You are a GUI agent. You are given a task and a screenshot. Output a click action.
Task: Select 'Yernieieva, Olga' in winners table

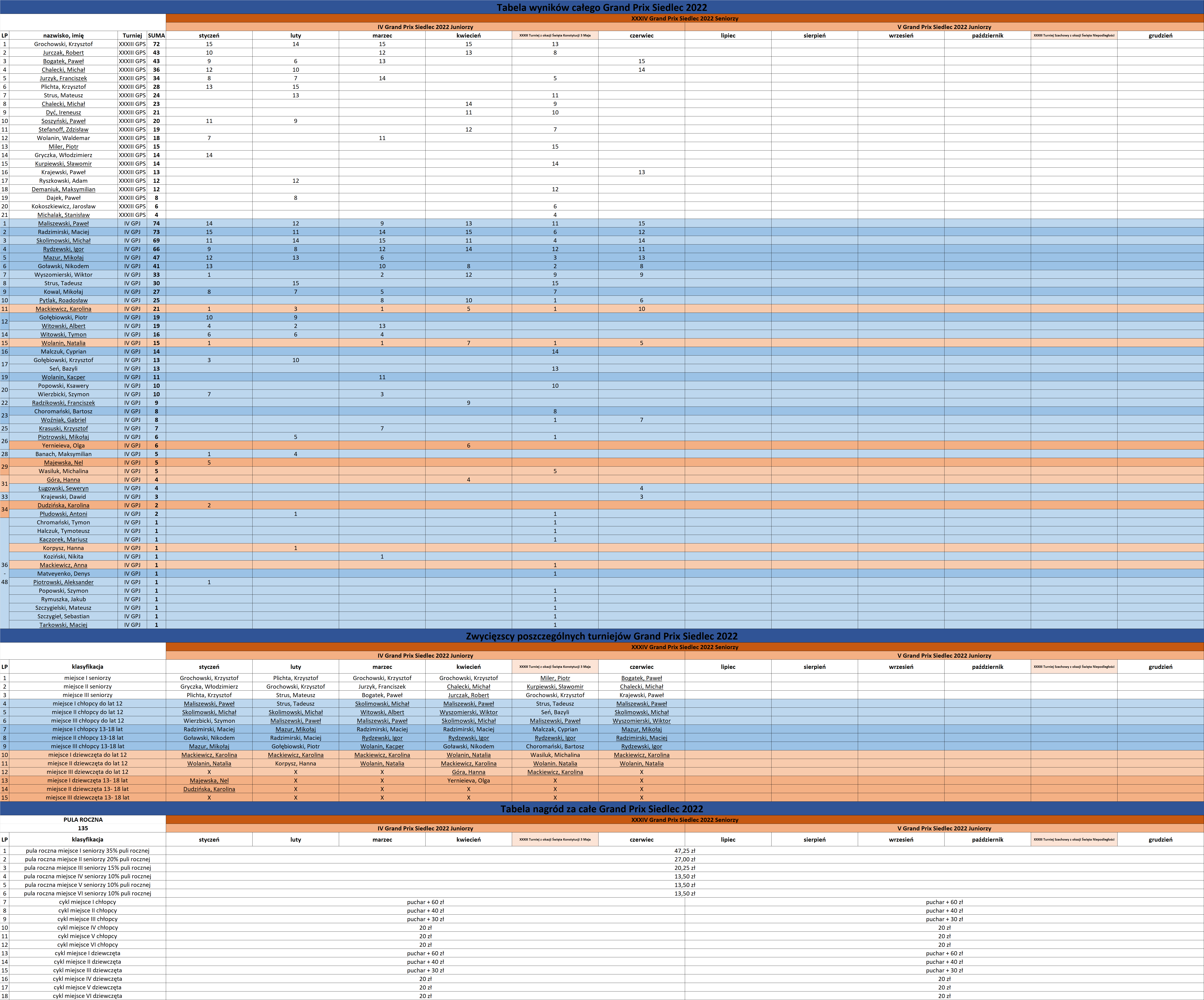pyautogui.click(x=468, y=780)
